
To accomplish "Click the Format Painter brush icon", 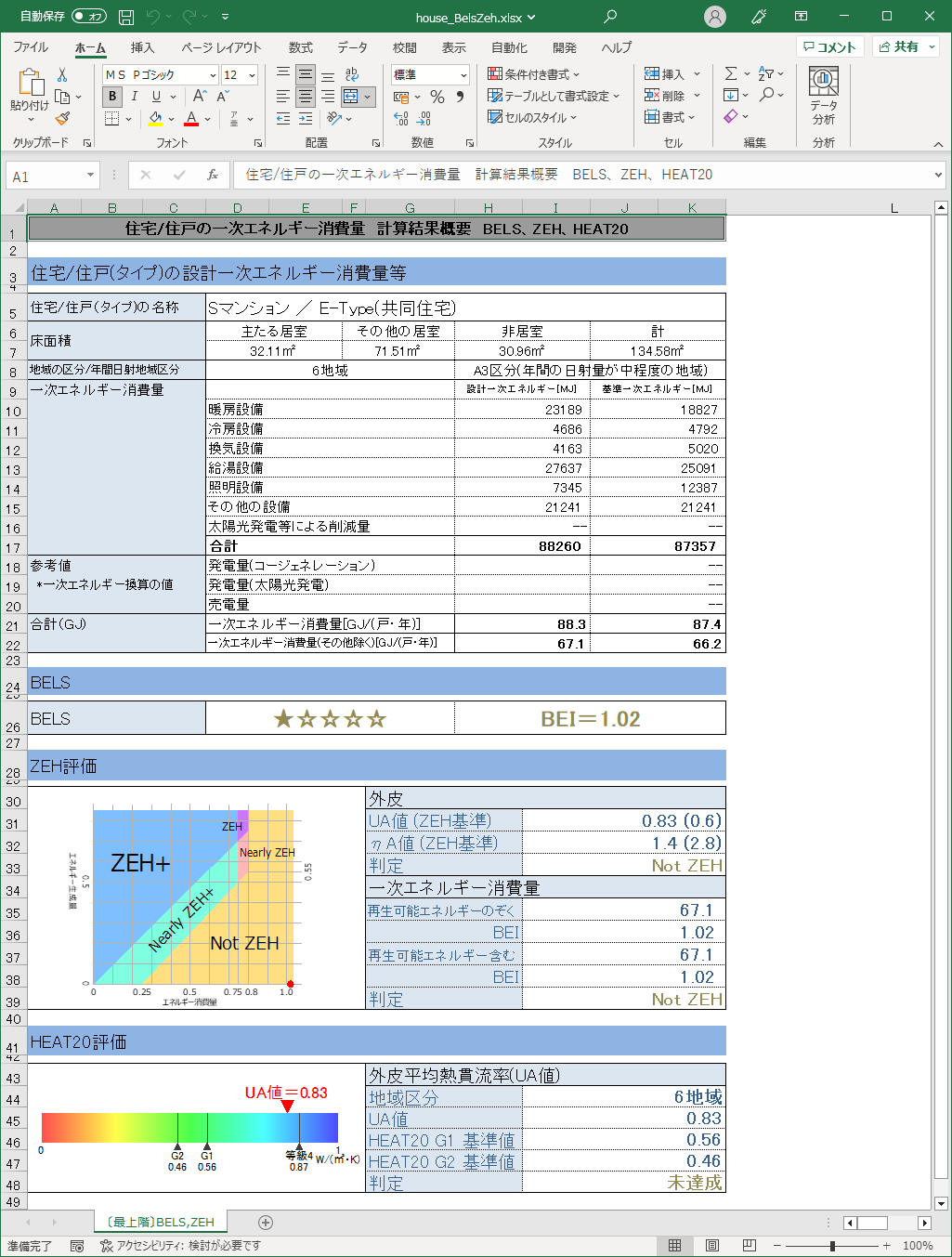I will 62,118.
